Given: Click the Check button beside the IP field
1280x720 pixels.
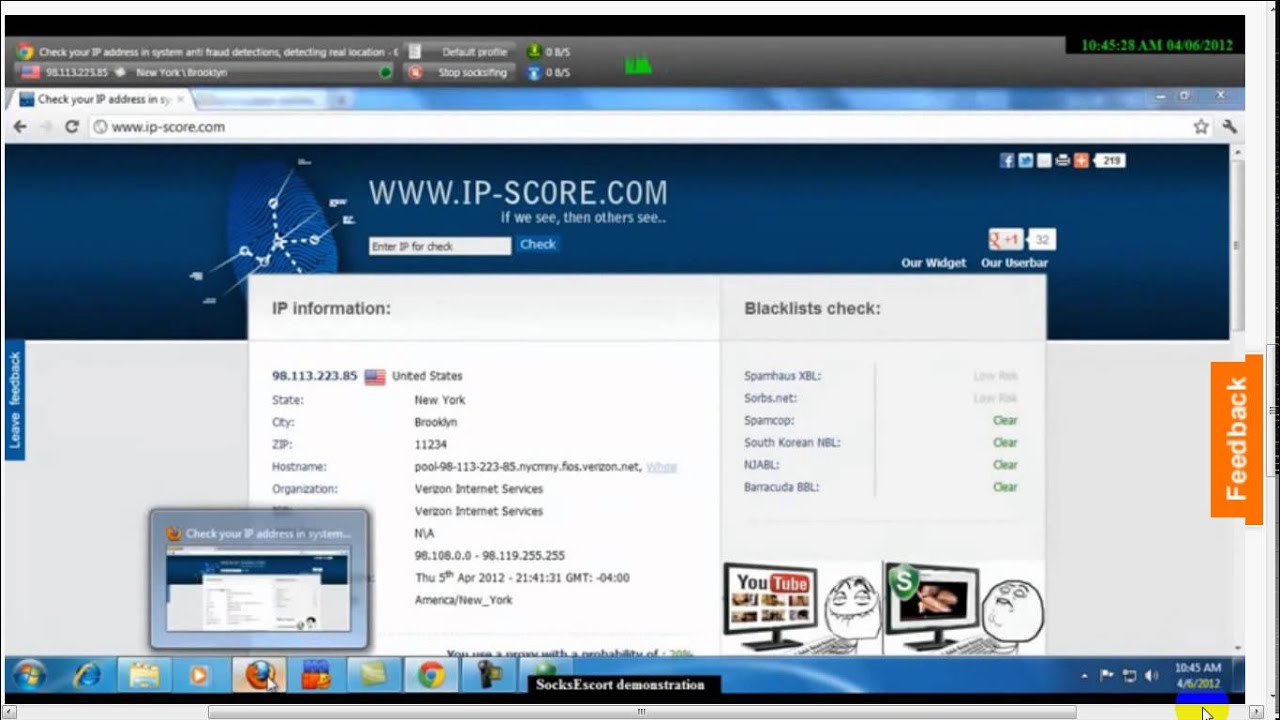Looking at the screenshot, I should tap(537, 244).
